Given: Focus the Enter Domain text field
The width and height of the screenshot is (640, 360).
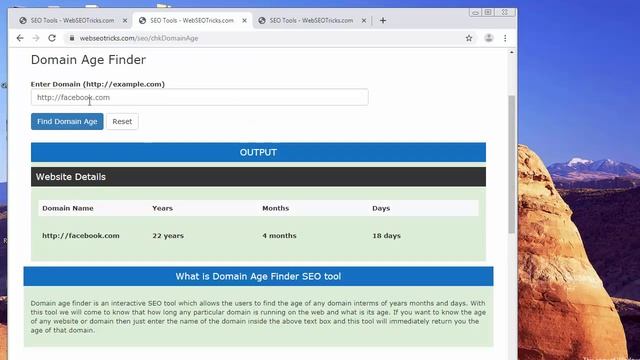Looking at the screenshot, I should click(x=200, y=97).
